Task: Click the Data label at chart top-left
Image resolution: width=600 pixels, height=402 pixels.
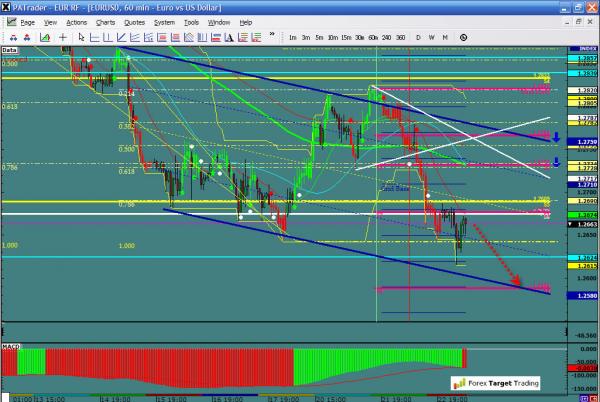Action: click(11, 47)
